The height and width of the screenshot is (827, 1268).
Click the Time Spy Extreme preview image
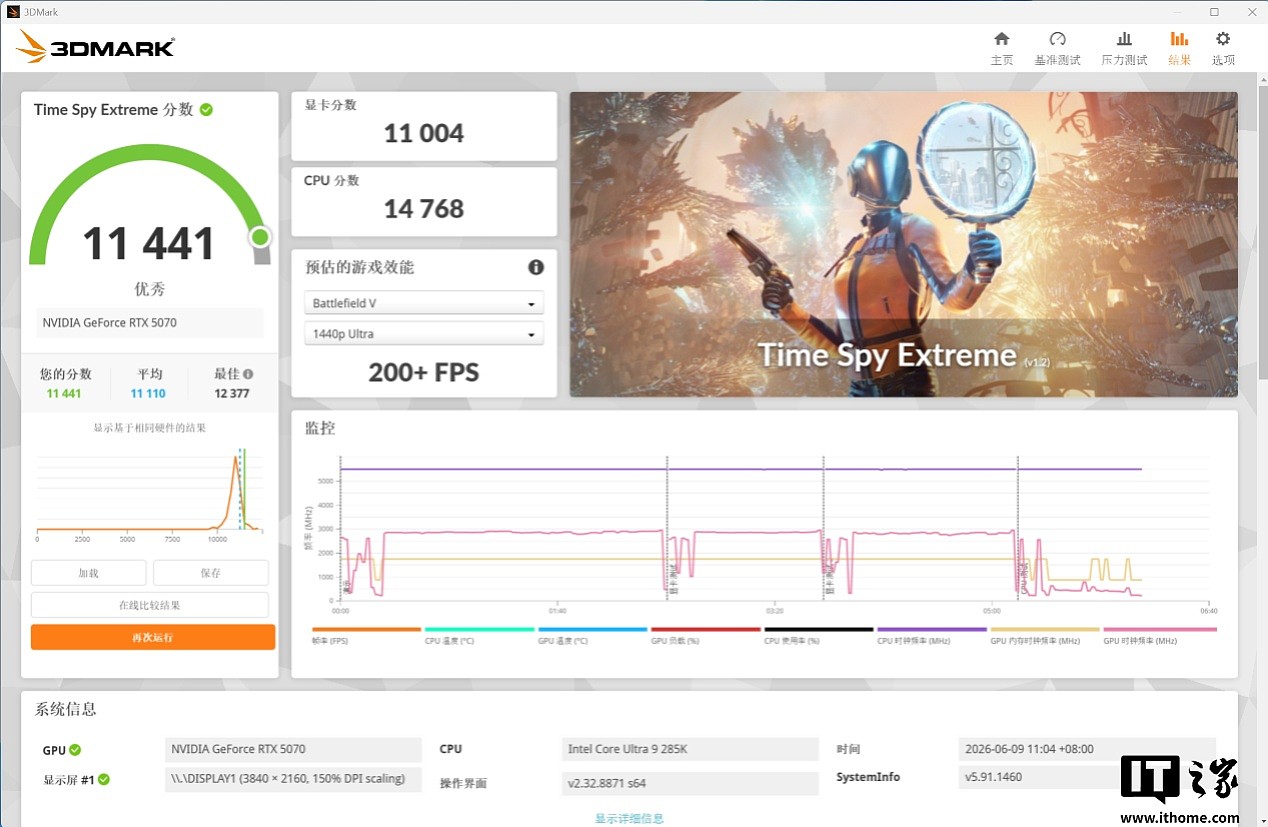tap(903, 244)
